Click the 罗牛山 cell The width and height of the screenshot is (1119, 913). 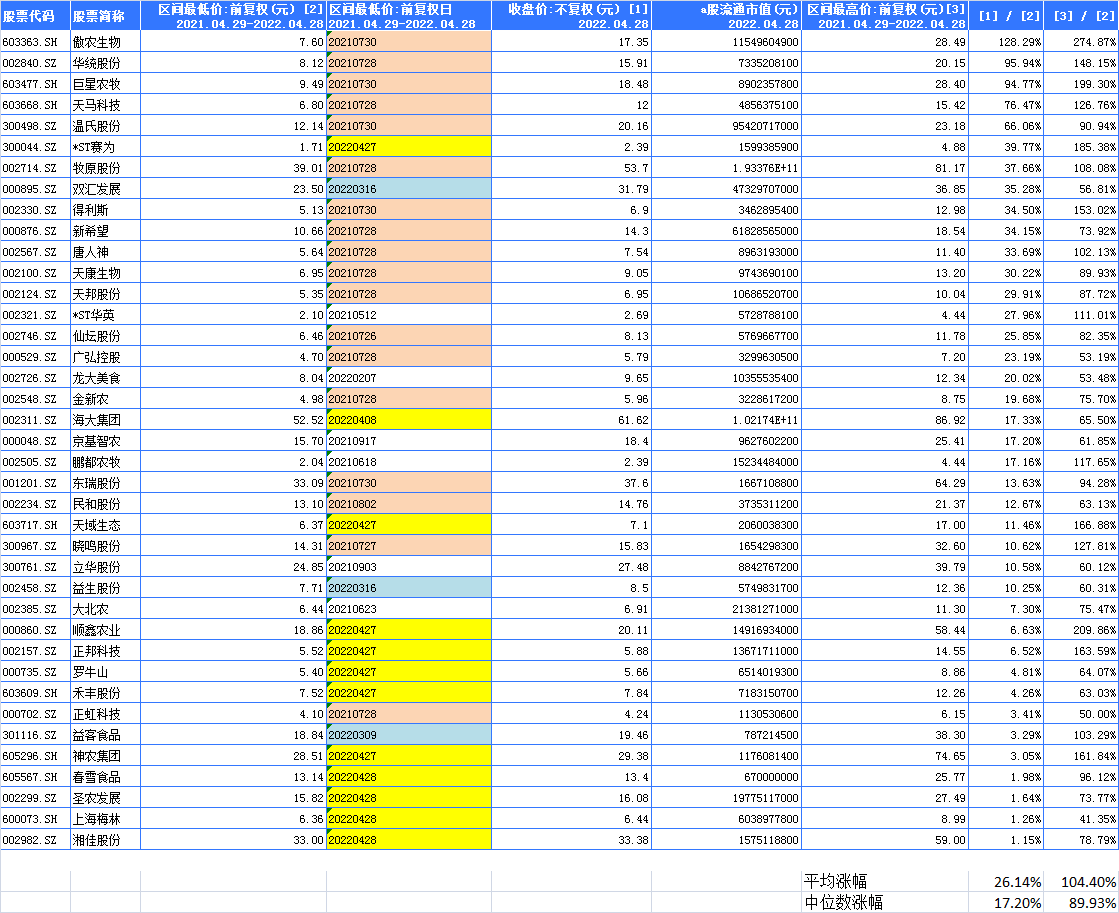pyautogui.click(x=106, y=672)
